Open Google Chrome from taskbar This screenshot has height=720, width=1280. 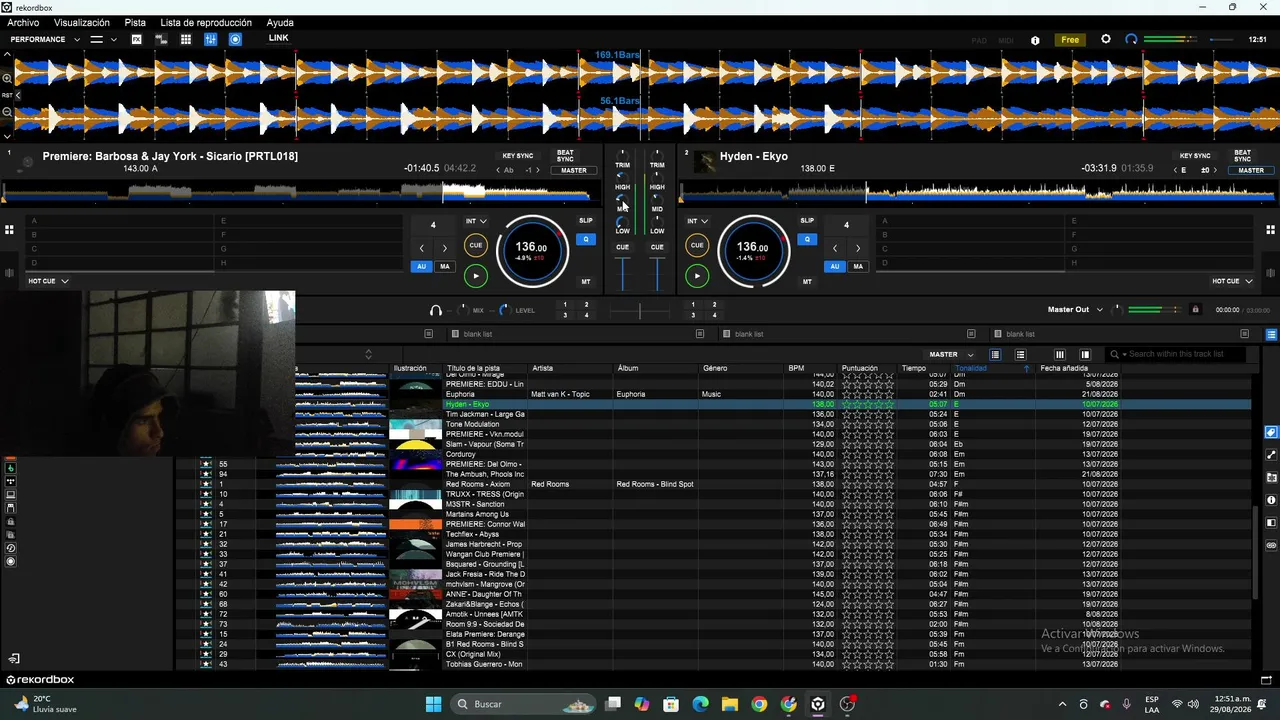tap(759, 704)
